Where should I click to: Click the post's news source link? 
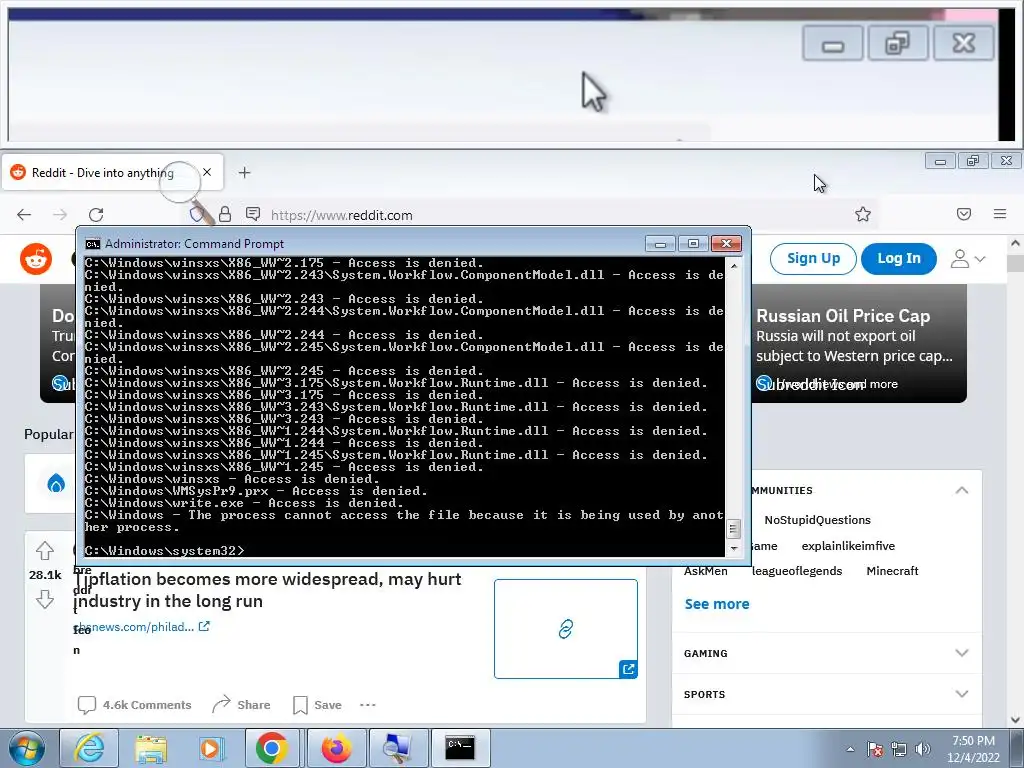point(142,627)
